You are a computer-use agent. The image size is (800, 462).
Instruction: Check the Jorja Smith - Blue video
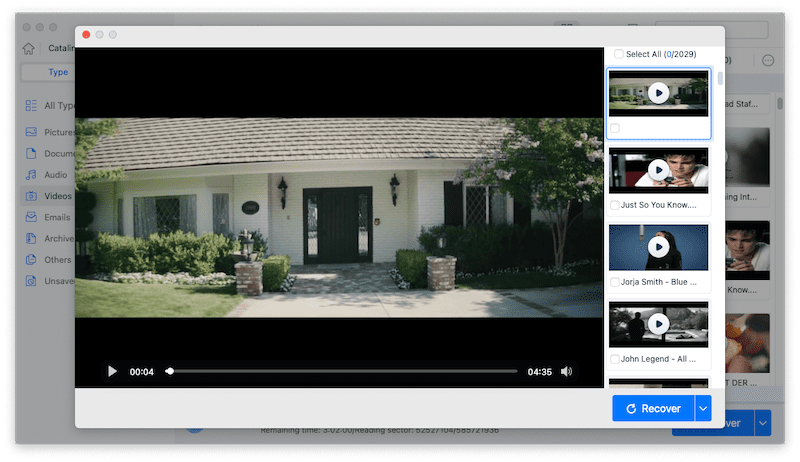coord(615,282)
